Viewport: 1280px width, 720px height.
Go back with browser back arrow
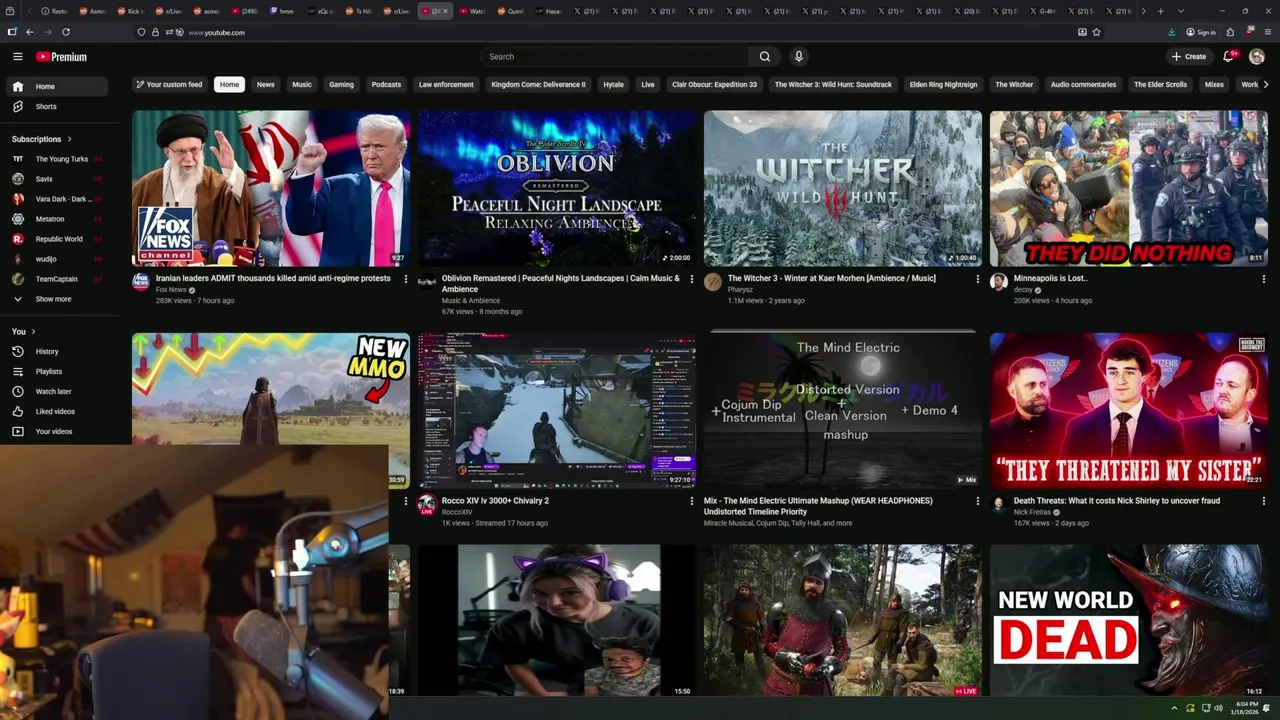tap(29, 32)
